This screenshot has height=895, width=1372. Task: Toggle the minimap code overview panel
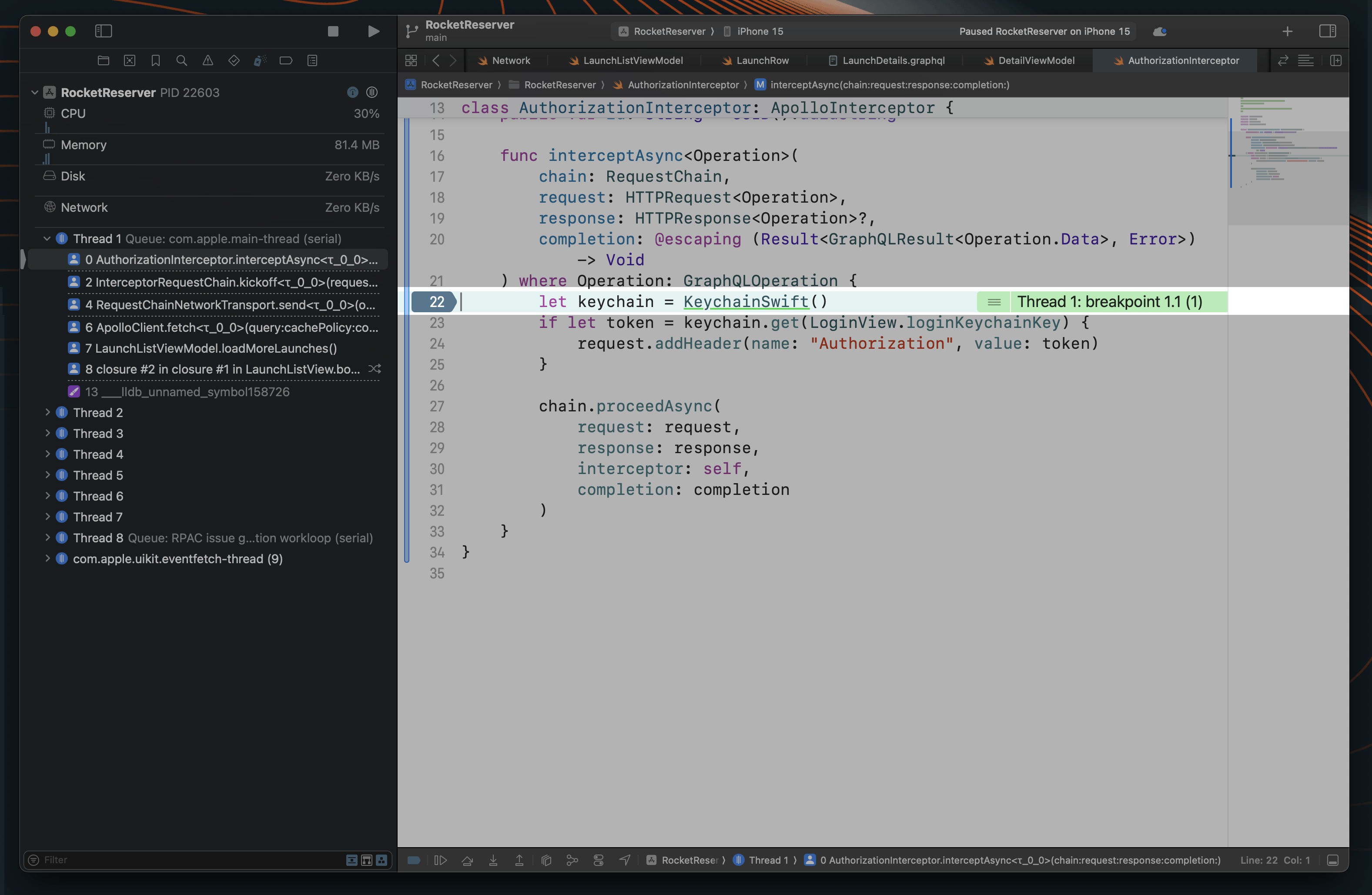coord(1306,60)
